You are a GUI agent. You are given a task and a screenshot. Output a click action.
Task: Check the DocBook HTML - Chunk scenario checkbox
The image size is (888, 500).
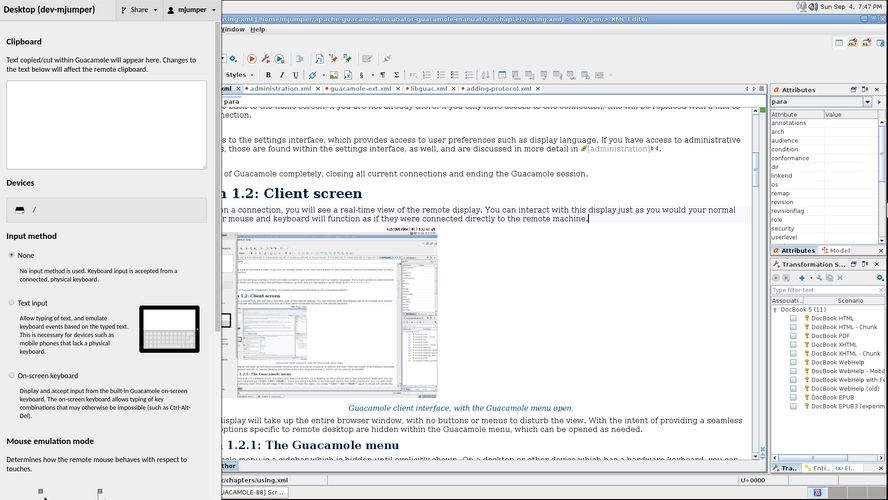point(793,327)
